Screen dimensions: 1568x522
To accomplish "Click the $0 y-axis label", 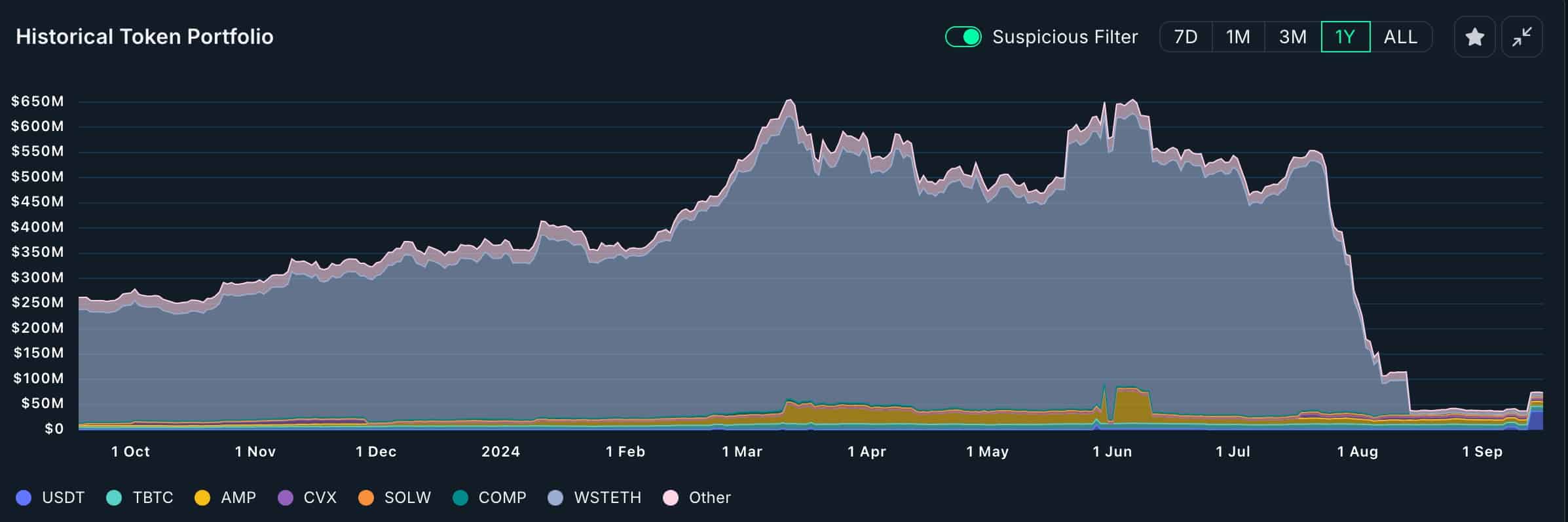I will tap(54, 429).
